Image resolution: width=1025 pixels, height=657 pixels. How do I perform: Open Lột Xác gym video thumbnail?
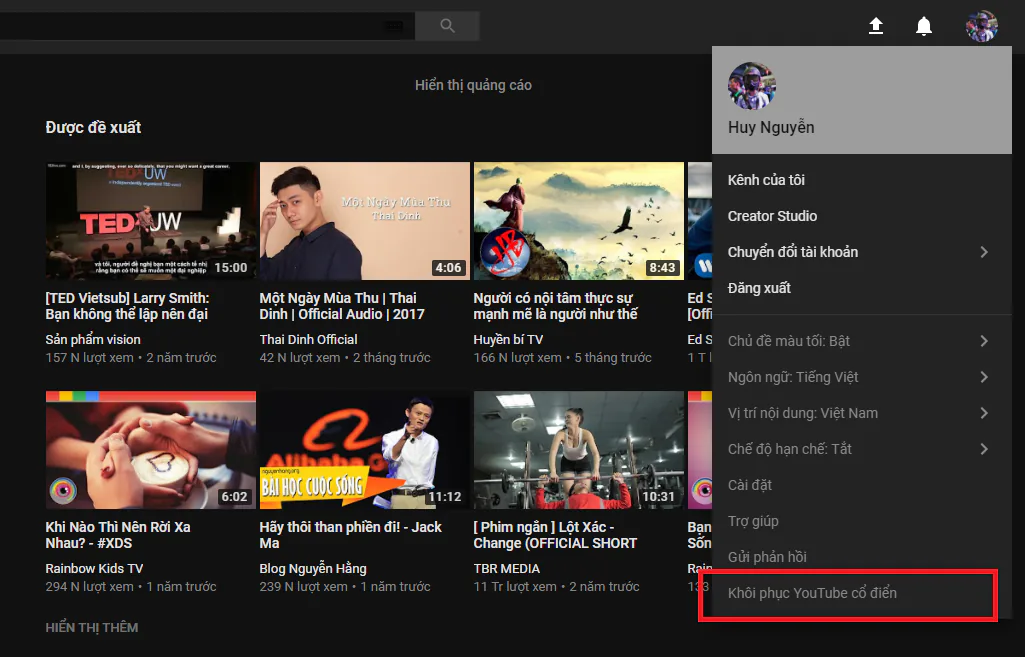coord(579,450)
